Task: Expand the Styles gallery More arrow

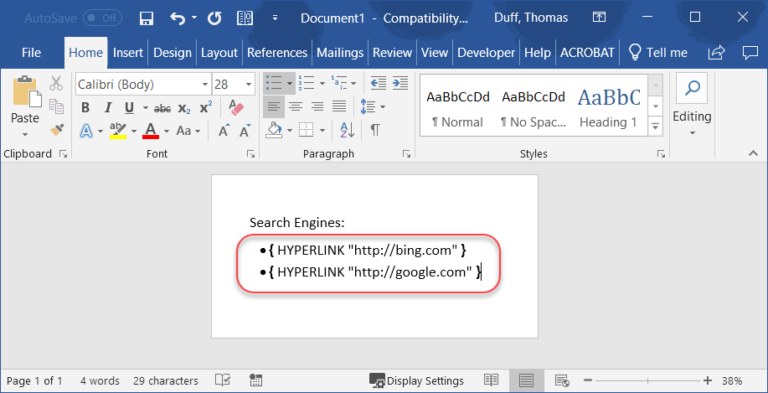Action: tap(655, 127)
